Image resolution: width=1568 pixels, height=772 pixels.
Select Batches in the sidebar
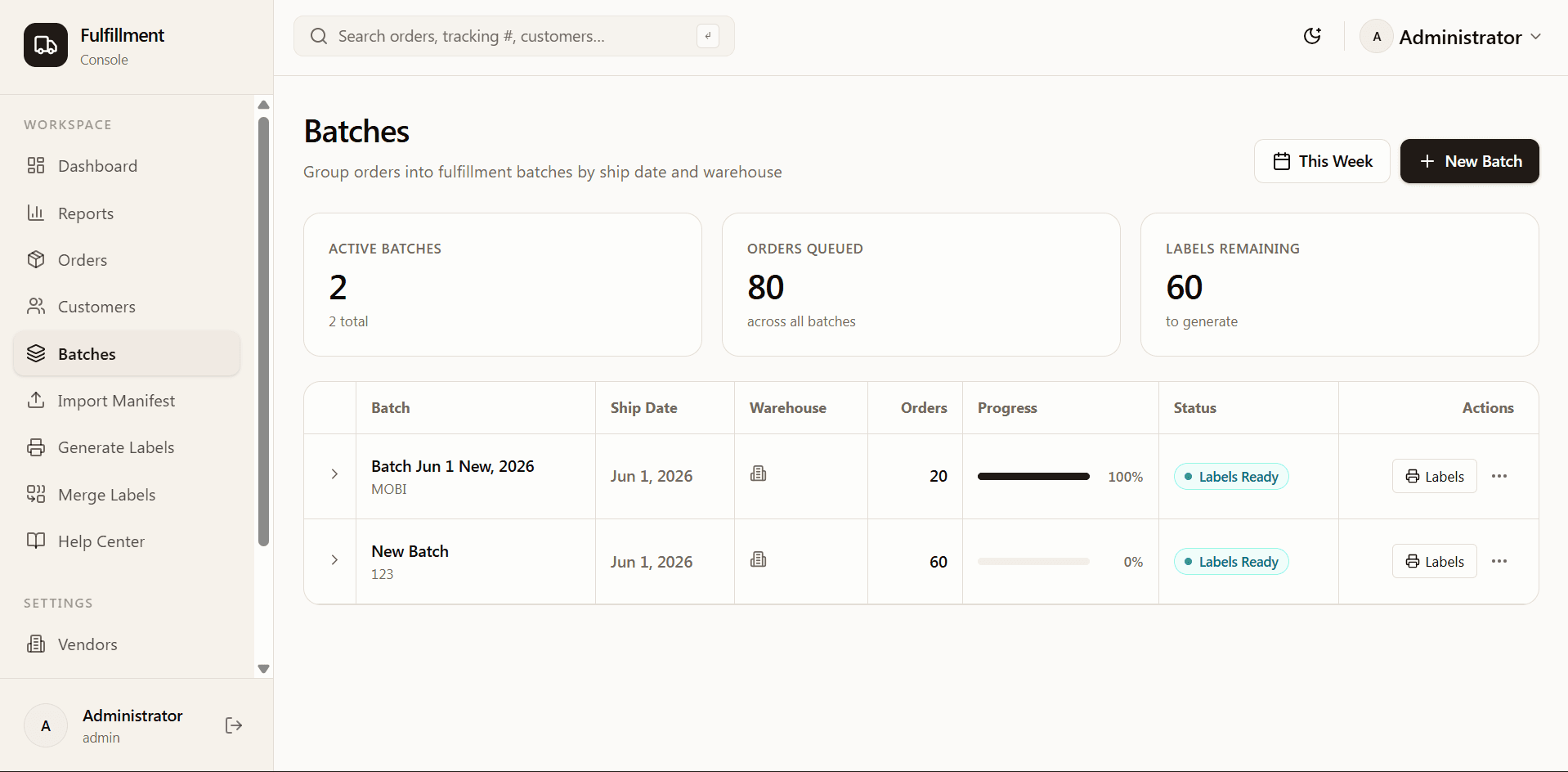click(x=127, y=354)
